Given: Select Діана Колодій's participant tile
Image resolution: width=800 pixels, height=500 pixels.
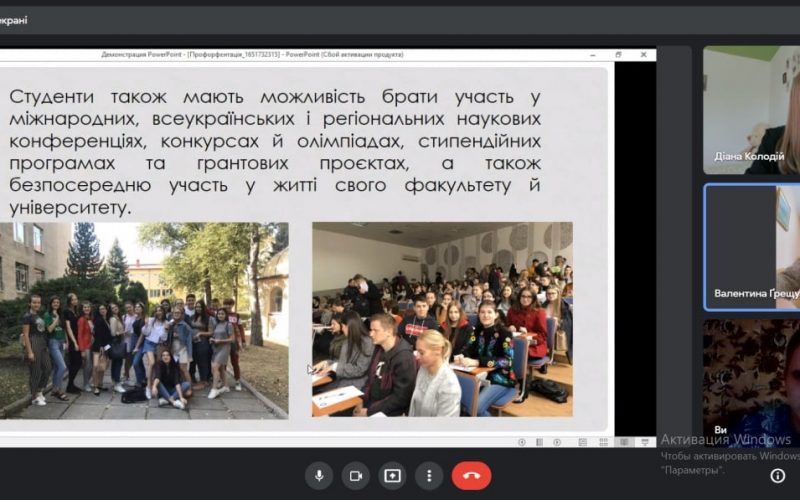Looking at the screenshot, I should point(751,110).
